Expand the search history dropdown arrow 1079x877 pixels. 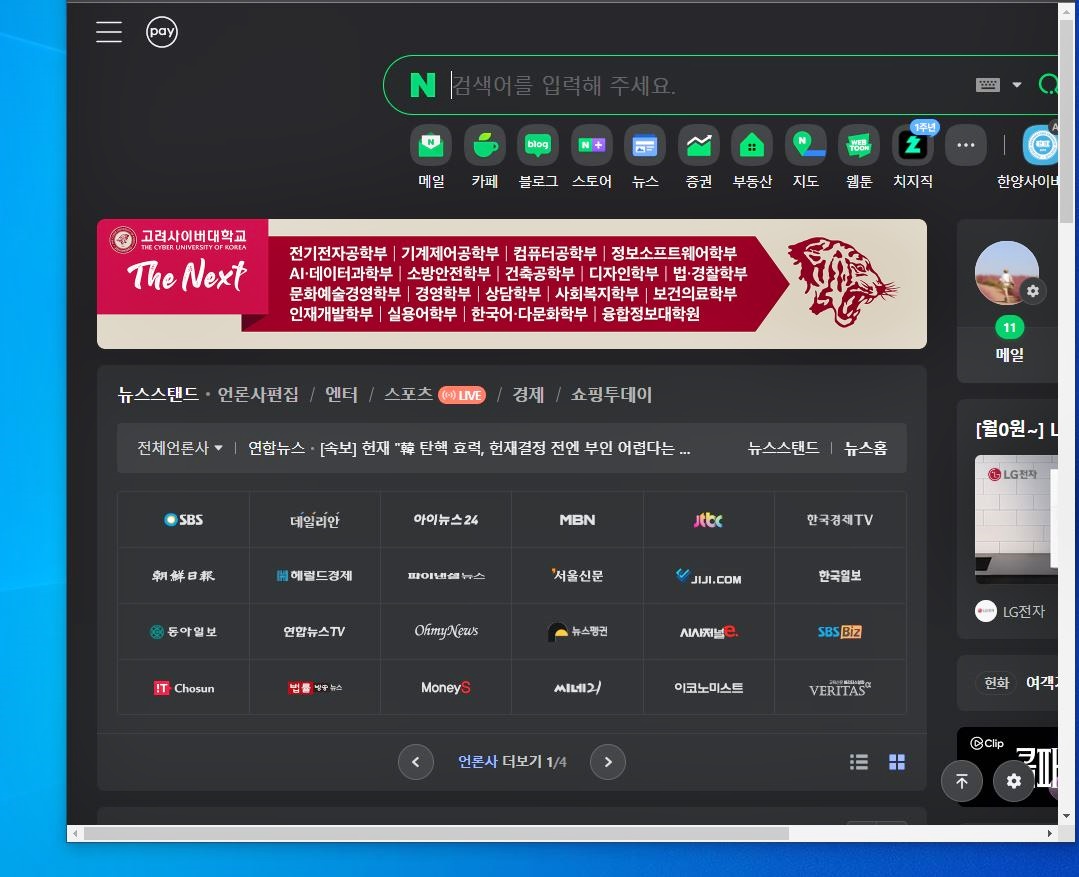coord(1016,85)
